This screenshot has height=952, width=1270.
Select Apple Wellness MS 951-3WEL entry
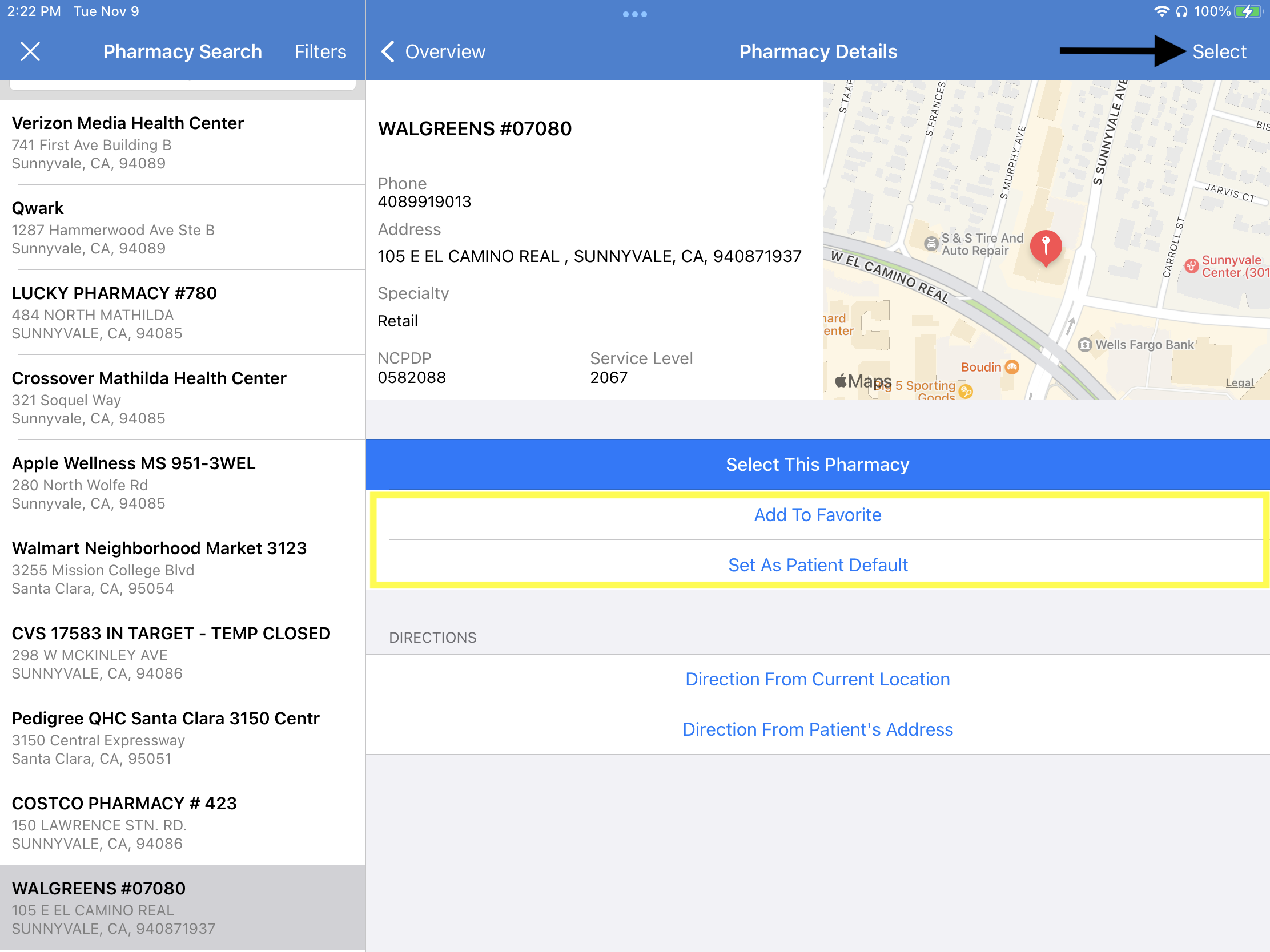[183, 482]
